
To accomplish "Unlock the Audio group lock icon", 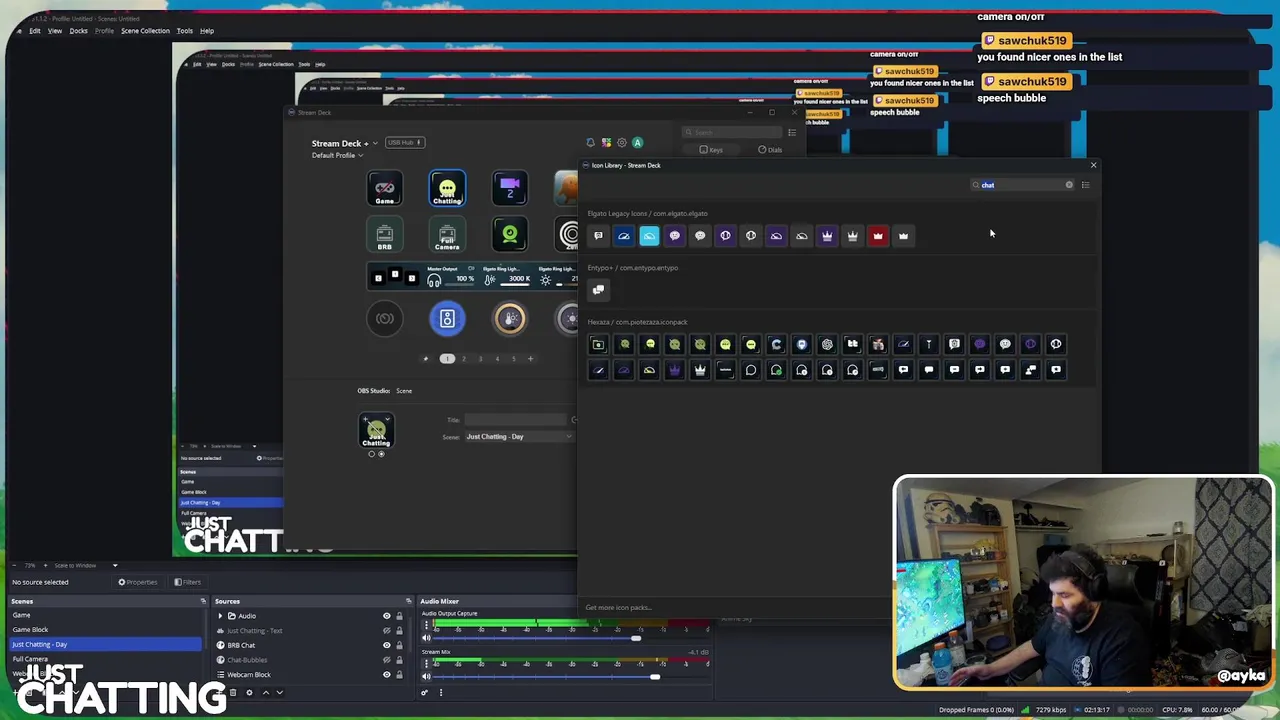I will pyautogui.click(x=399, y=616).
